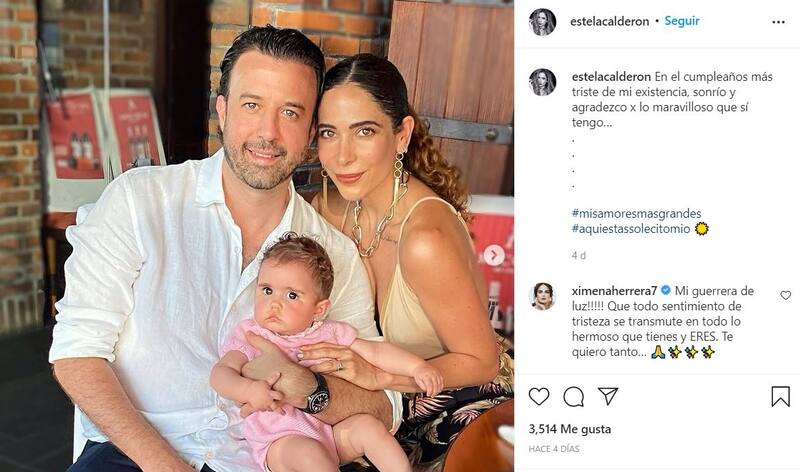Open ximenaherrera7's profile avatar
This screenshot has width=800, height=472.
(x=542, y=296)
